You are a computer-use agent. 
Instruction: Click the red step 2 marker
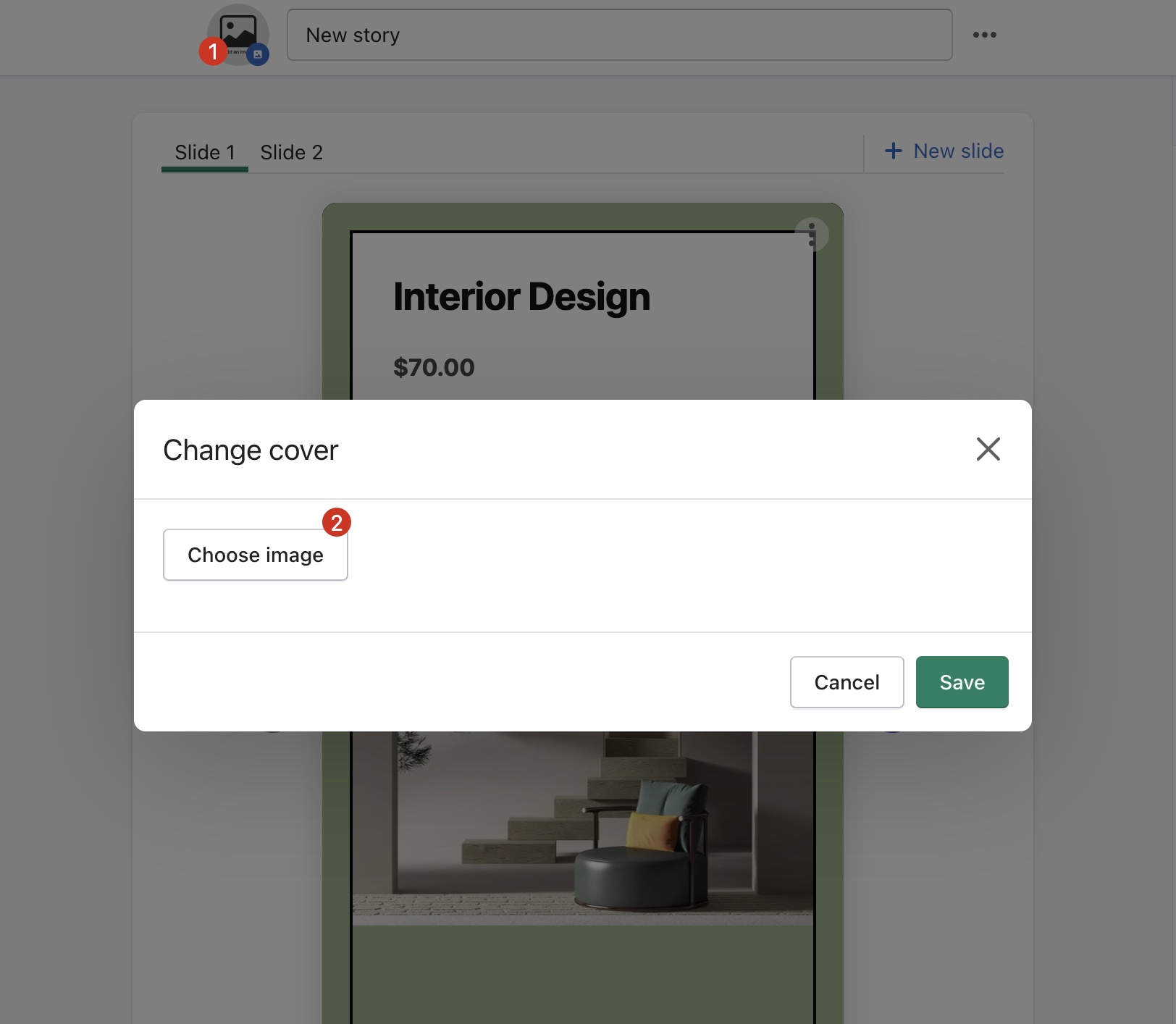tap(337, 522)
